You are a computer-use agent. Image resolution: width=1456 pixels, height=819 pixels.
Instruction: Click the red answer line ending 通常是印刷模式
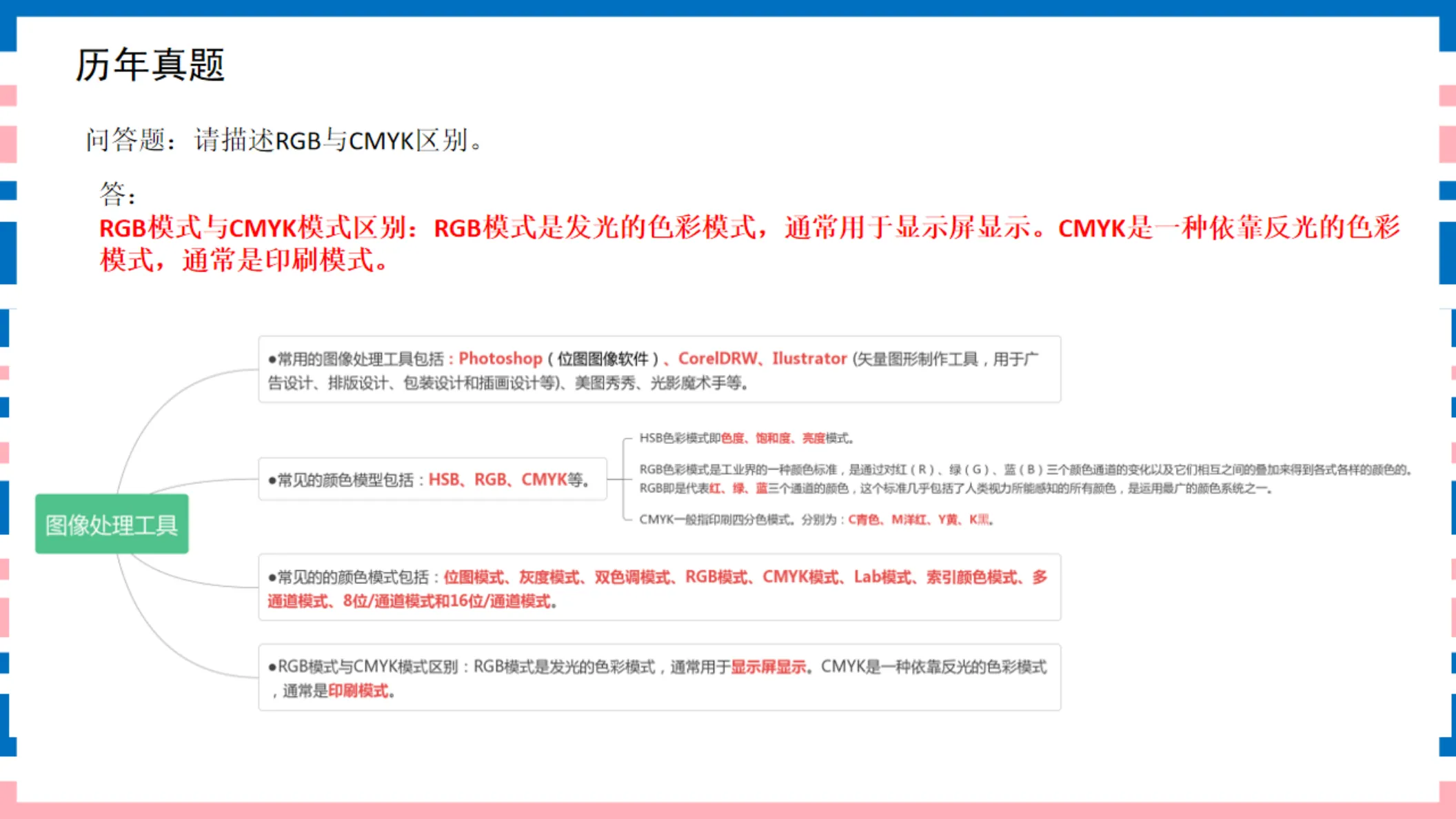[244, 260]
